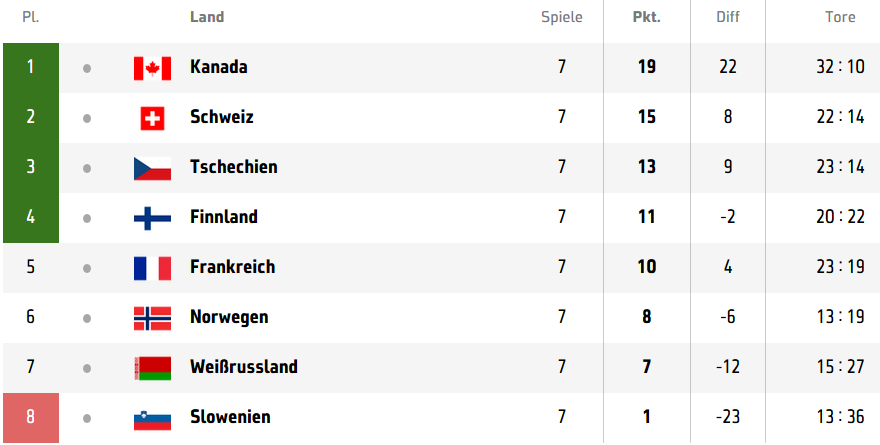This screenshot has width=880, height=445.
Task: Click the Canada flag icon
Action: [152, 68]
